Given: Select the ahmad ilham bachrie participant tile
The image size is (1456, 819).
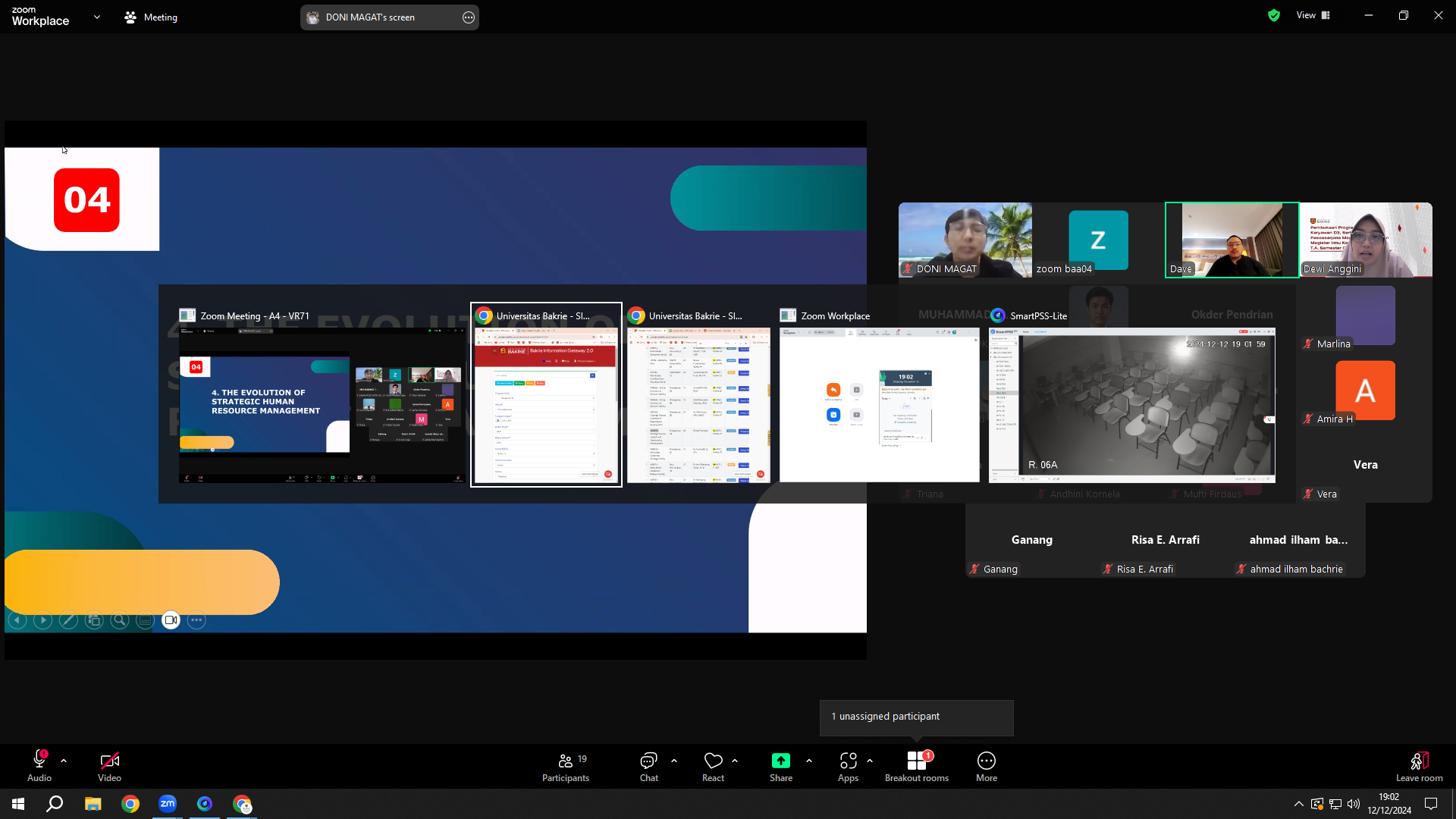Looking at the screenshot, I should [1299, 540].
